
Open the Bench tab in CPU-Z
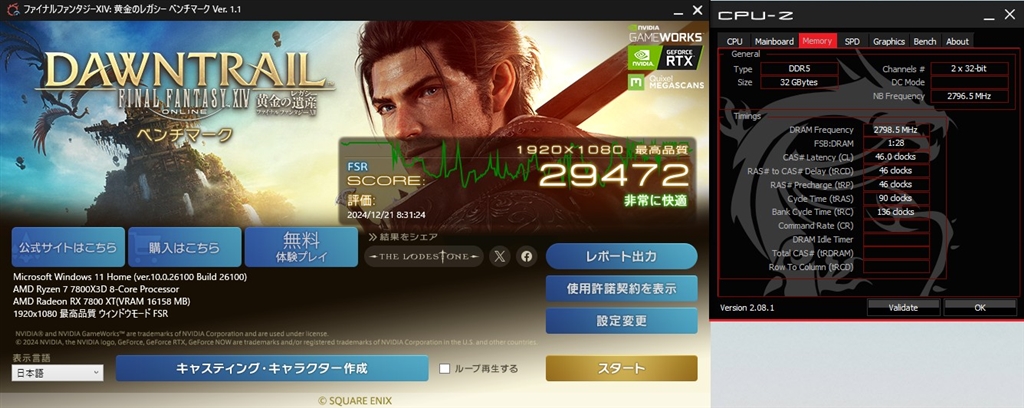[x=924, y=41]
